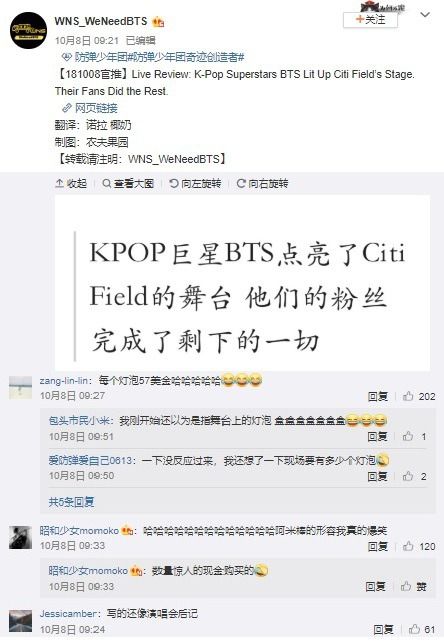
Task: Like Jessicamber's comment thumbs-up icon
Action: 414,629
